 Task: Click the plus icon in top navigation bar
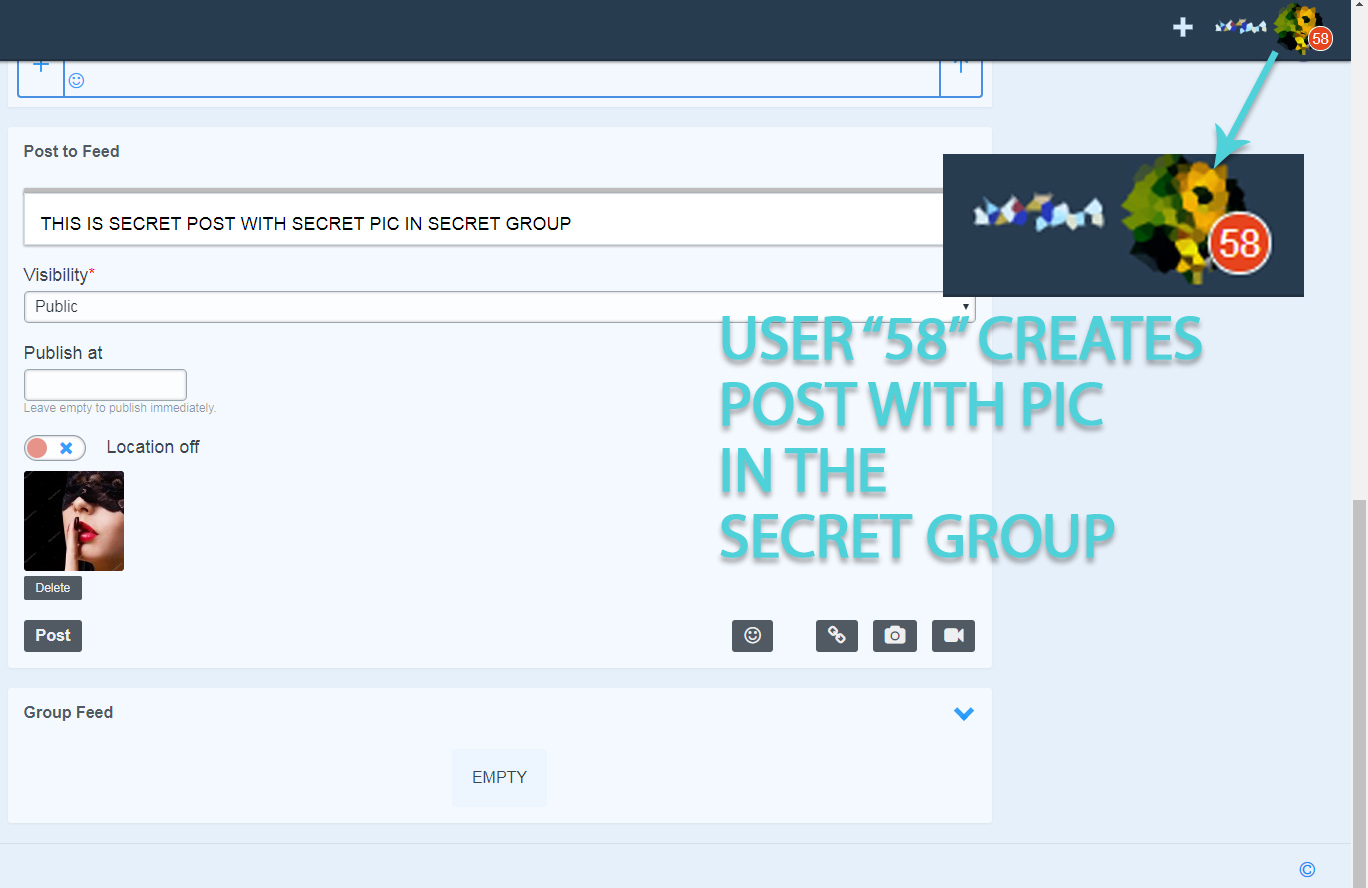[x=1183, y=27]
